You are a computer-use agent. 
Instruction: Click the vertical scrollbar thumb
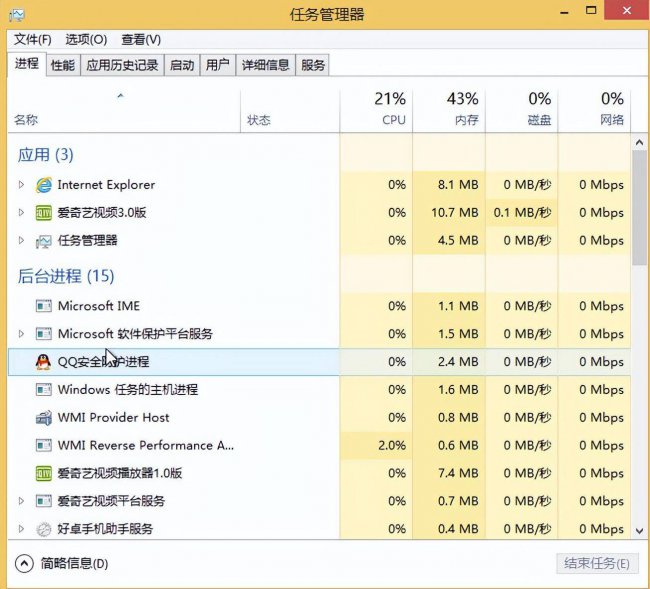point(639,207)
